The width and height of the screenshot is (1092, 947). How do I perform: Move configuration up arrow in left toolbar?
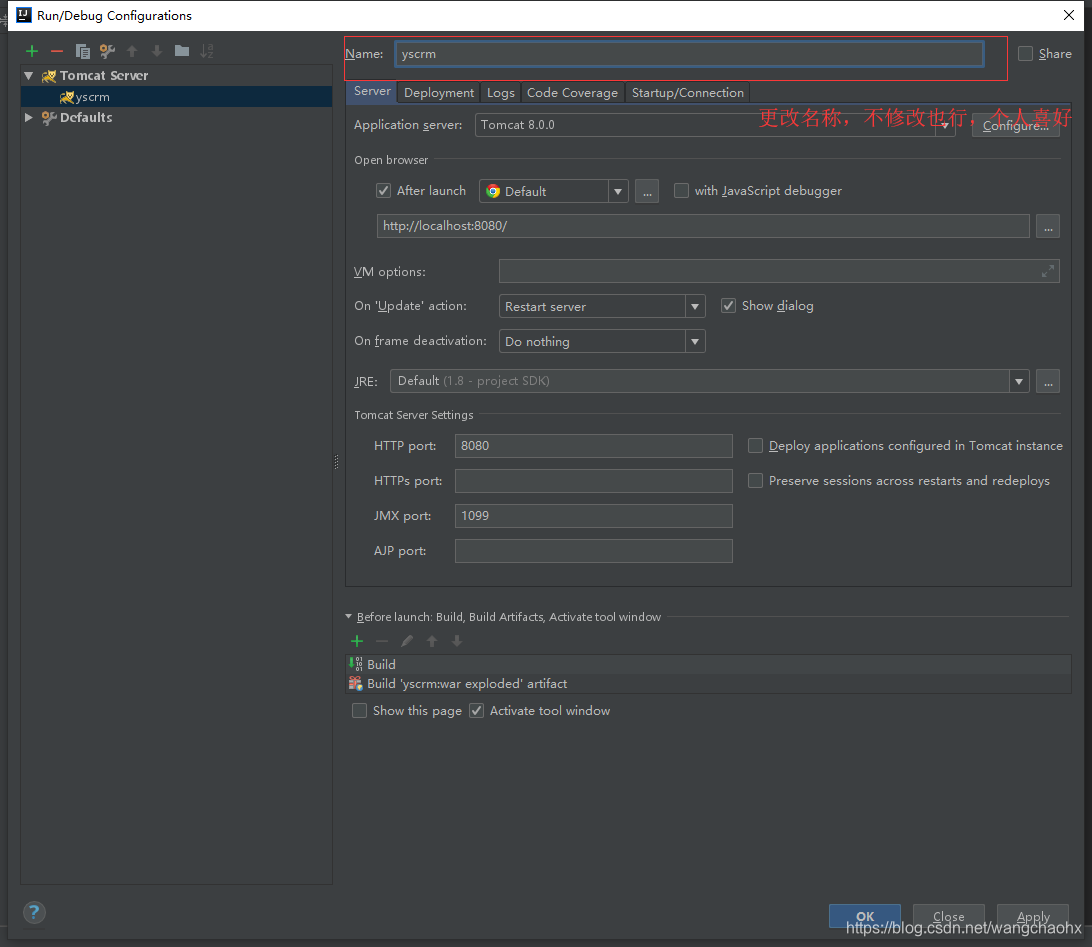132,51
